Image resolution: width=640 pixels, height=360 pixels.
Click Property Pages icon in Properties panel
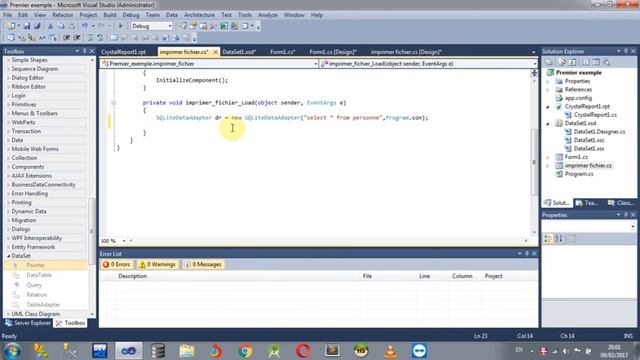[572, 239]
